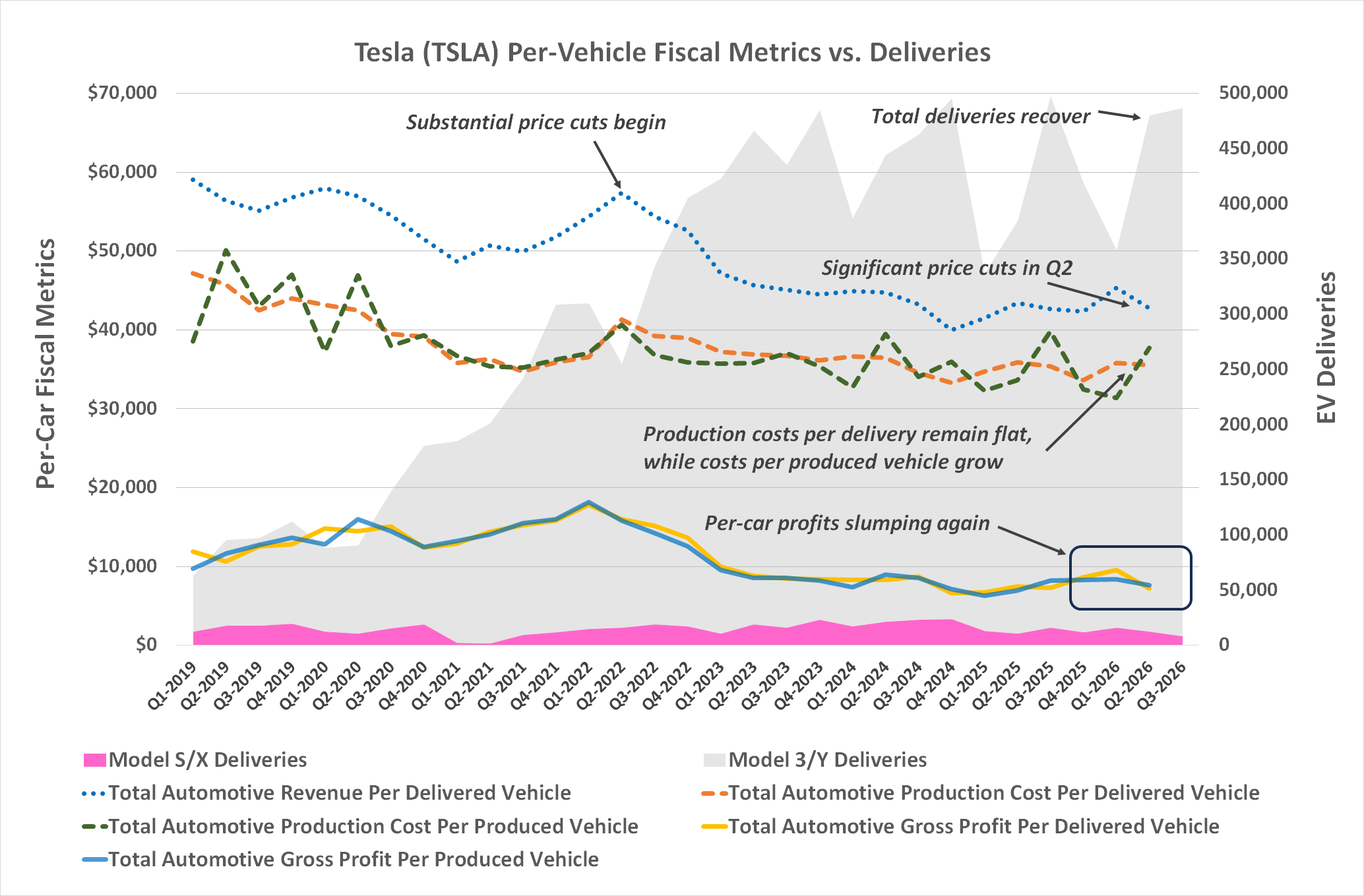Click the pink Model S/X Deliveries legend swatch

pos(95,760)
